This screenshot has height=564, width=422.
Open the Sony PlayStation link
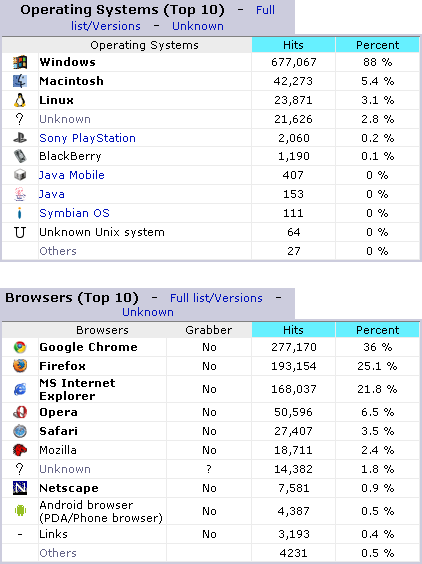(x=87, y=138)
